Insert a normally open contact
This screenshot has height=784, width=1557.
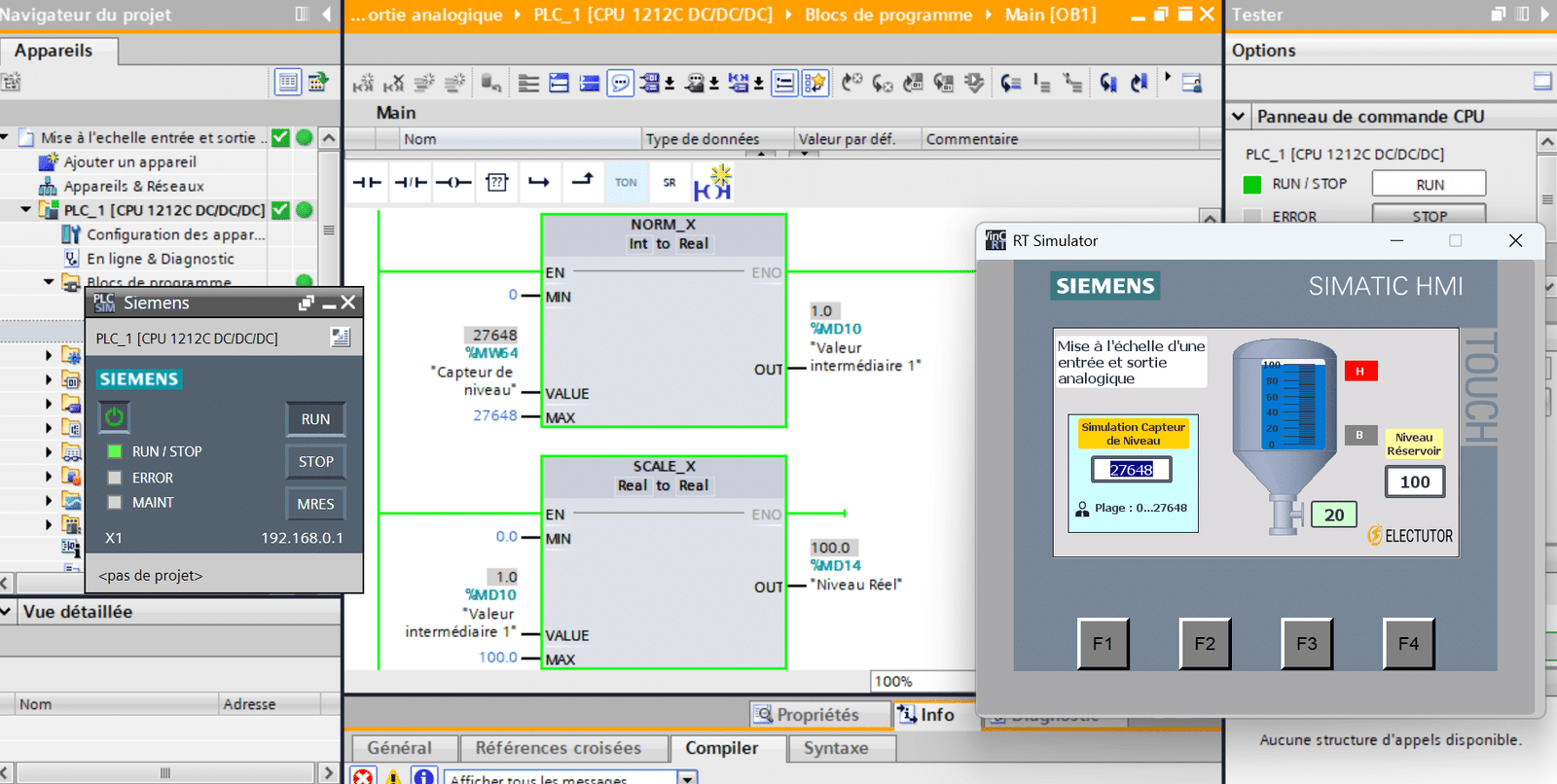[x=367, y=183]
